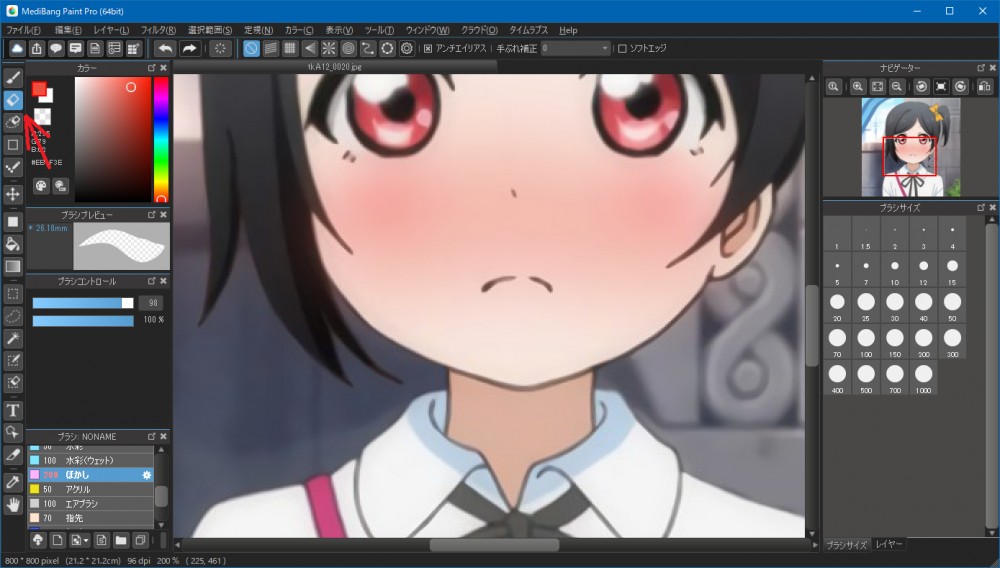The width and height of the screenshot is (1000, 568).
Task: Open the cloud save icon
Action: [x=17, y=48]
